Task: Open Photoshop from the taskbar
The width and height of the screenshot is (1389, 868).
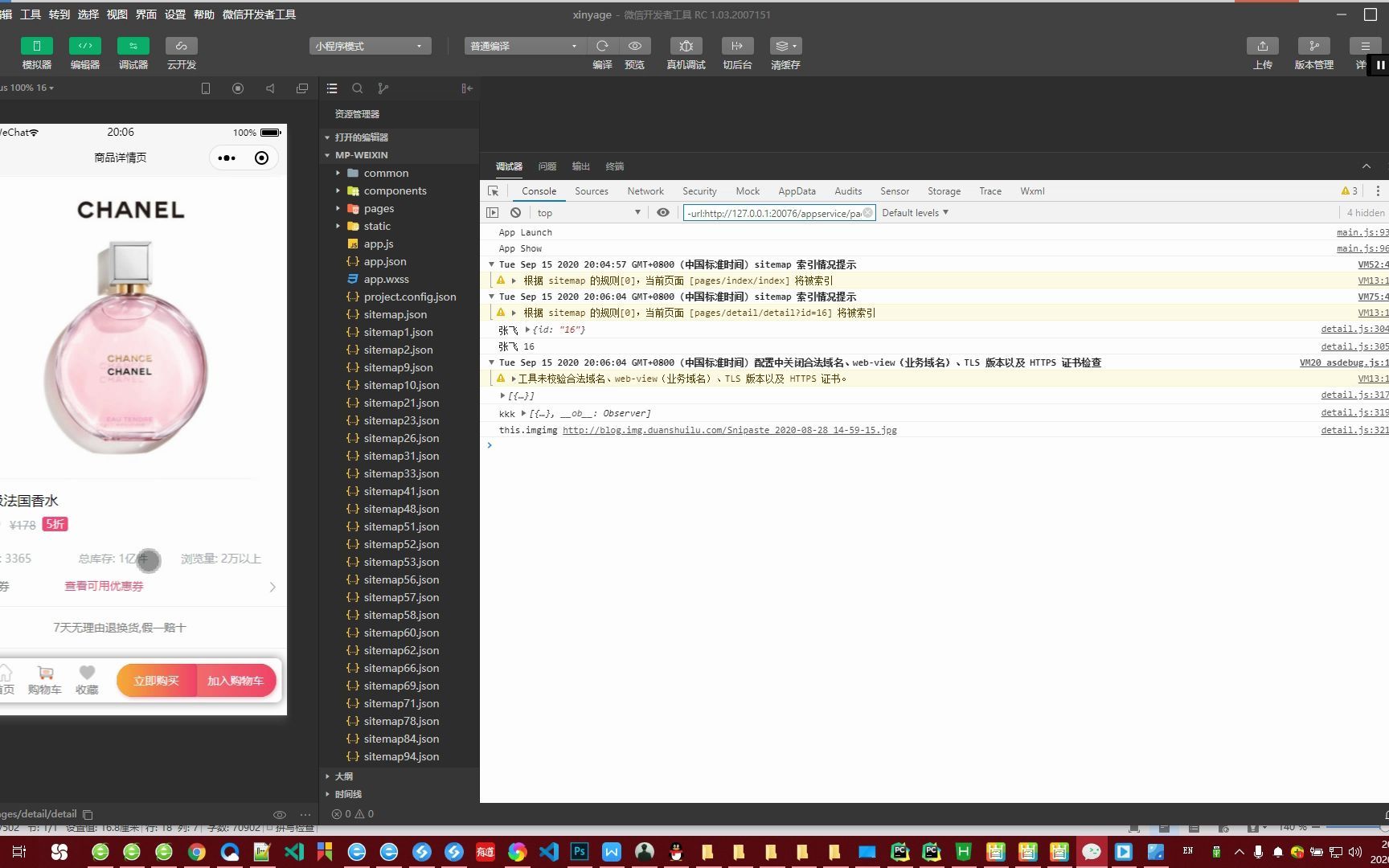Action: point(580,852)
